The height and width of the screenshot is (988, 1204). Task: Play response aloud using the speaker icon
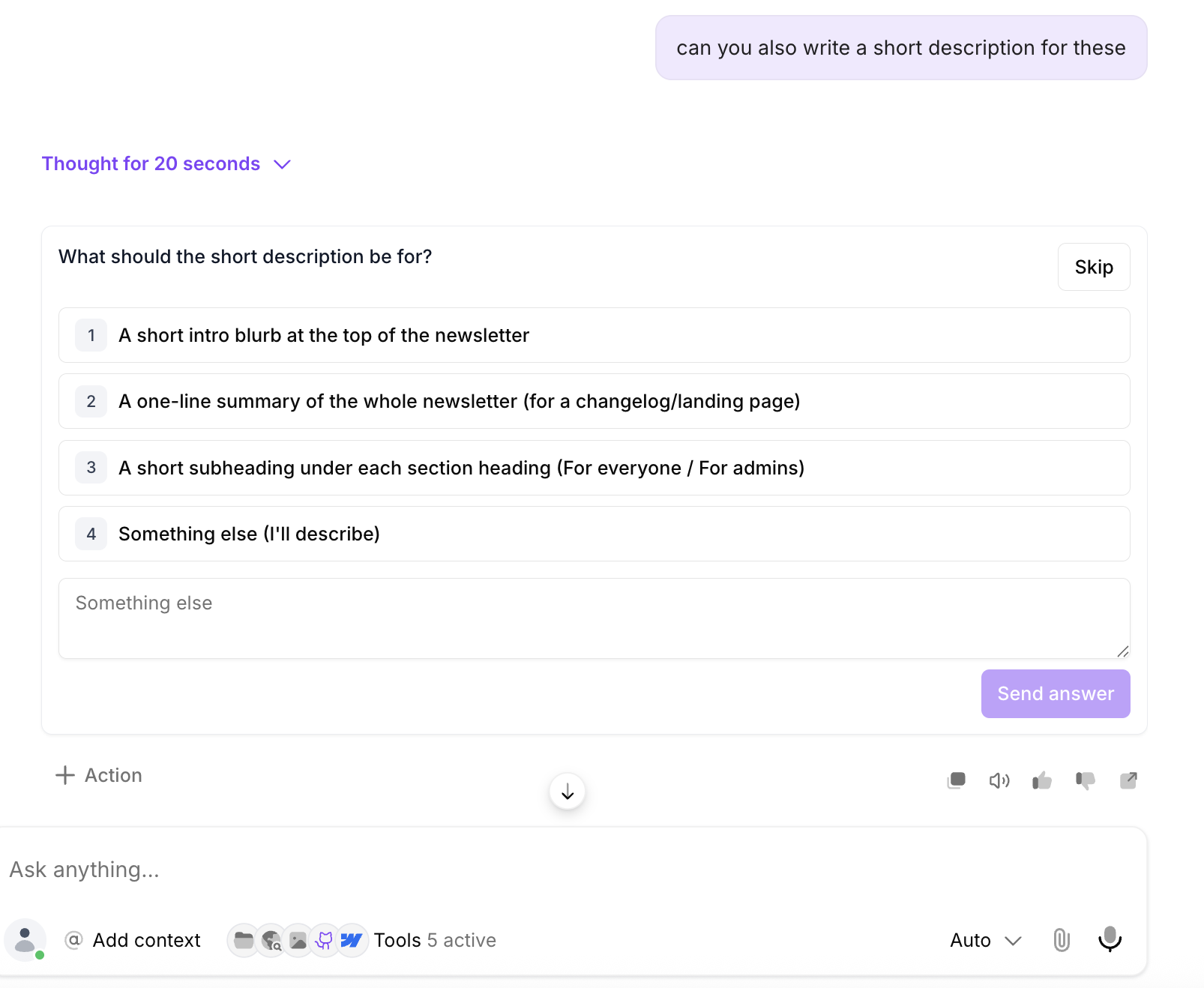tap(999, 780)
